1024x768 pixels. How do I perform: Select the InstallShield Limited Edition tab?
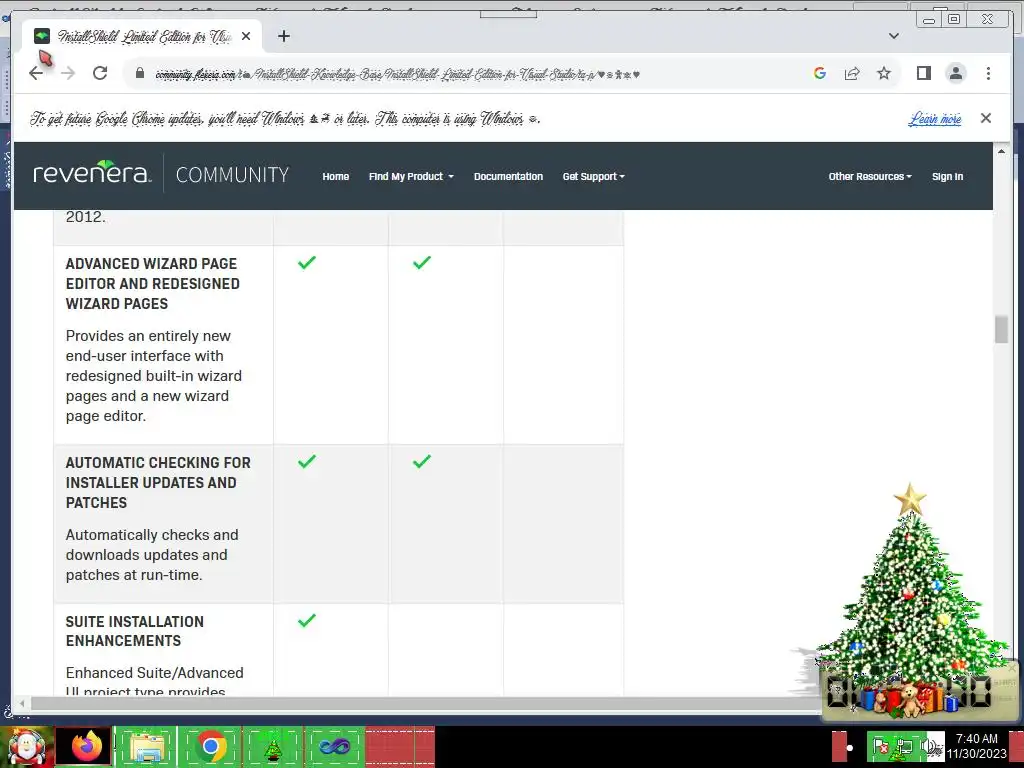tap(142, 36)
